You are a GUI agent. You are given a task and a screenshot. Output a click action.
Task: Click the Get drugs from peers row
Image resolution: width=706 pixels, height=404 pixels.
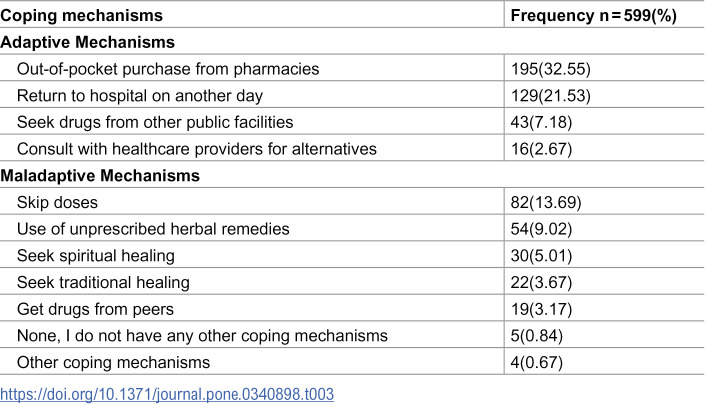pyautogui.click(x=352, y=309)
